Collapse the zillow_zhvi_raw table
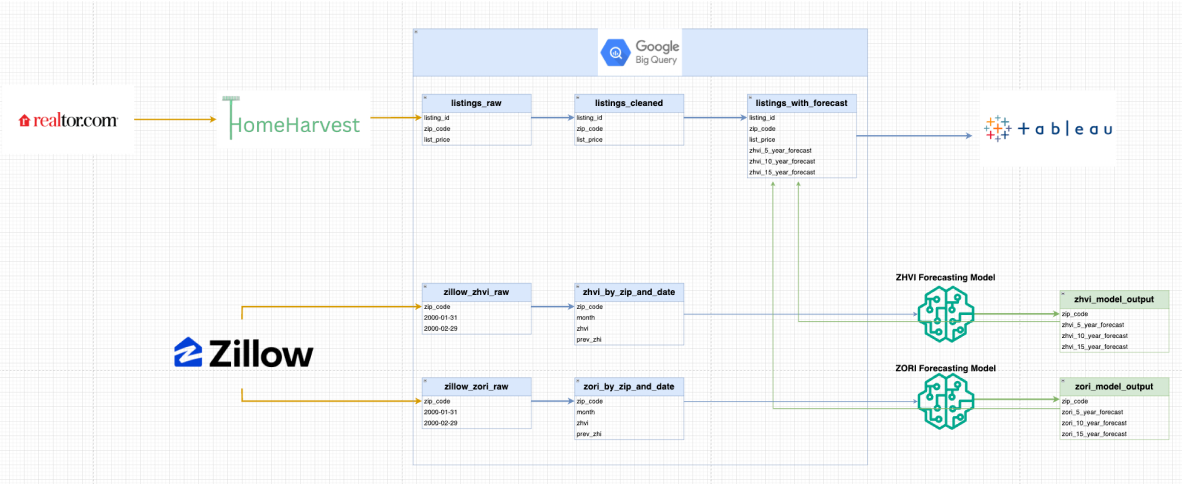The width and height of the screenshot is (1182, 484). (x=424, y=287)
